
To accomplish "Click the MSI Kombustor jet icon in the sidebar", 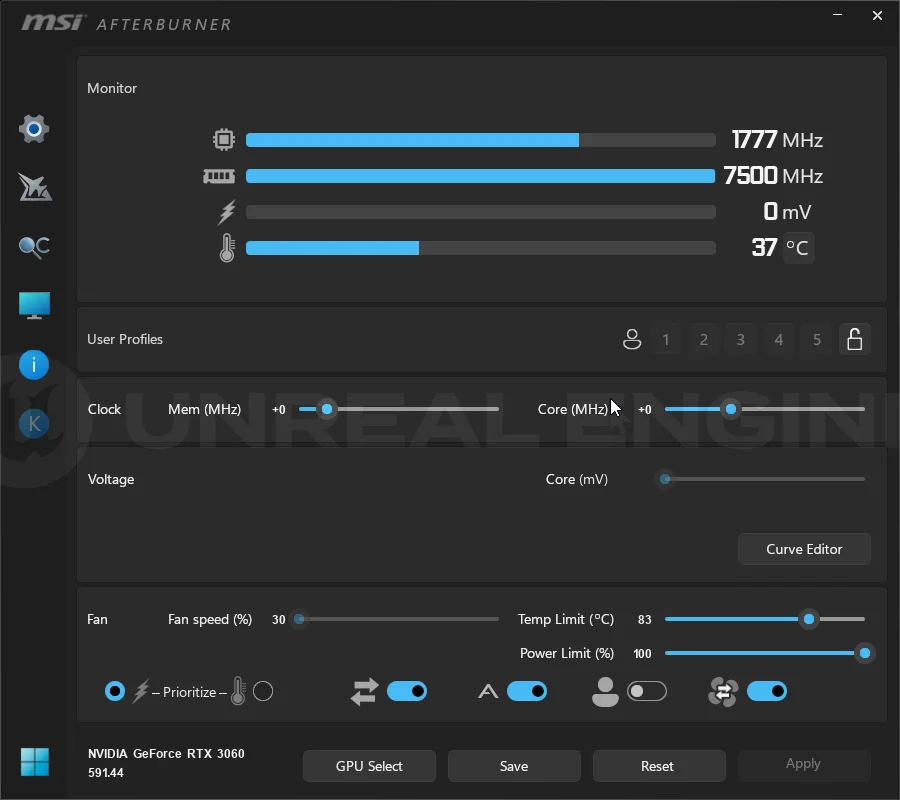I will point(34,188).
